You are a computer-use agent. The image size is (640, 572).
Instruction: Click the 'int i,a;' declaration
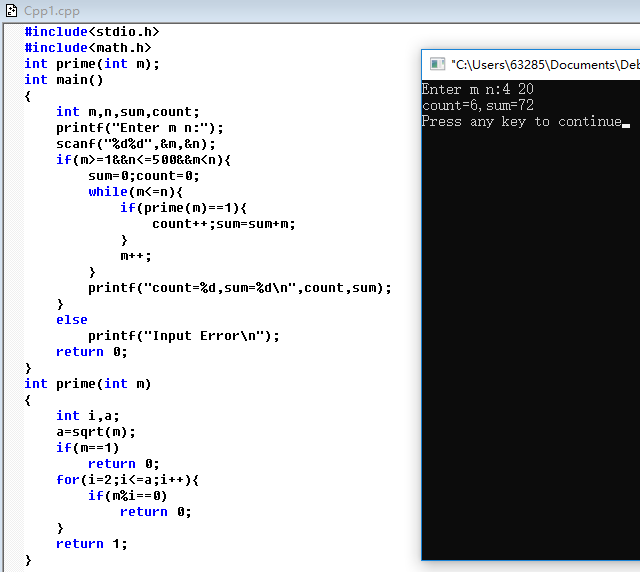pyautogui.click(x=88, y=416)
